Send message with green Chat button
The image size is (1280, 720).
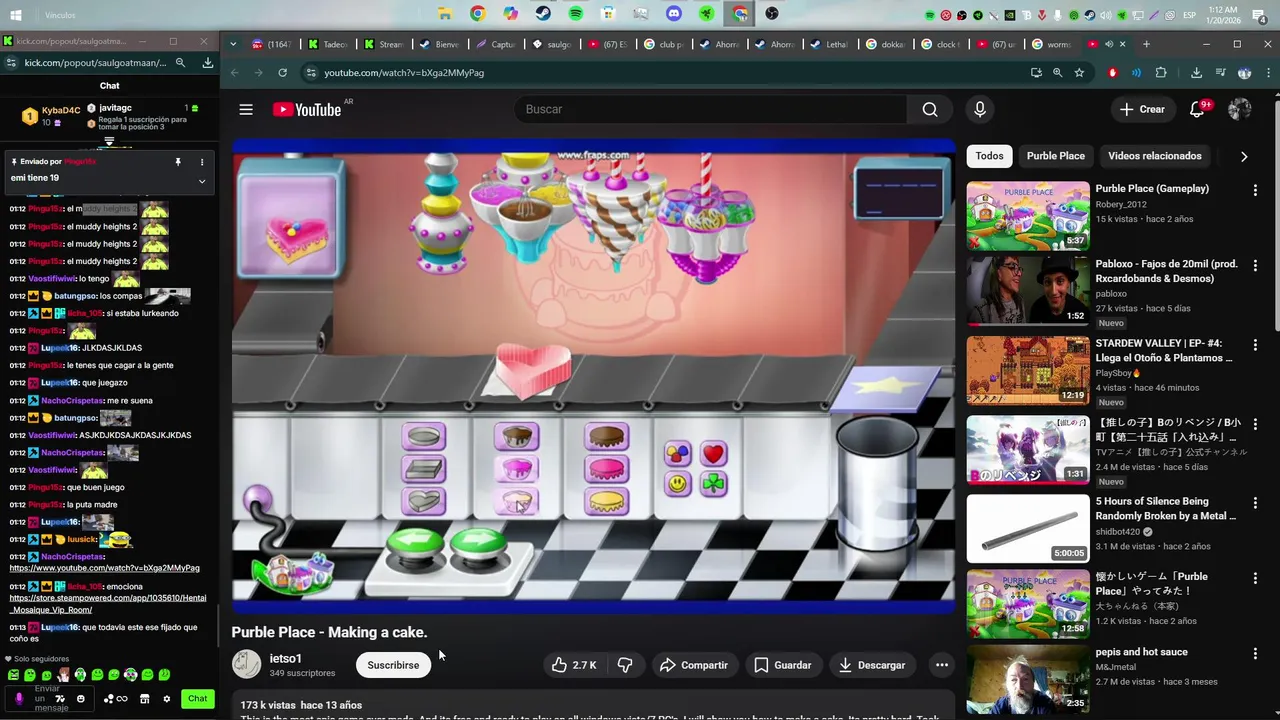tap(198, 699)
